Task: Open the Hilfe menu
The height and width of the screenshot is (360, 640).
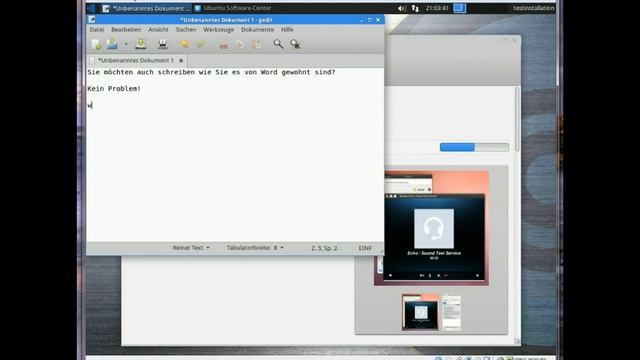Action: pyautogui.click(x=287, y=29)
